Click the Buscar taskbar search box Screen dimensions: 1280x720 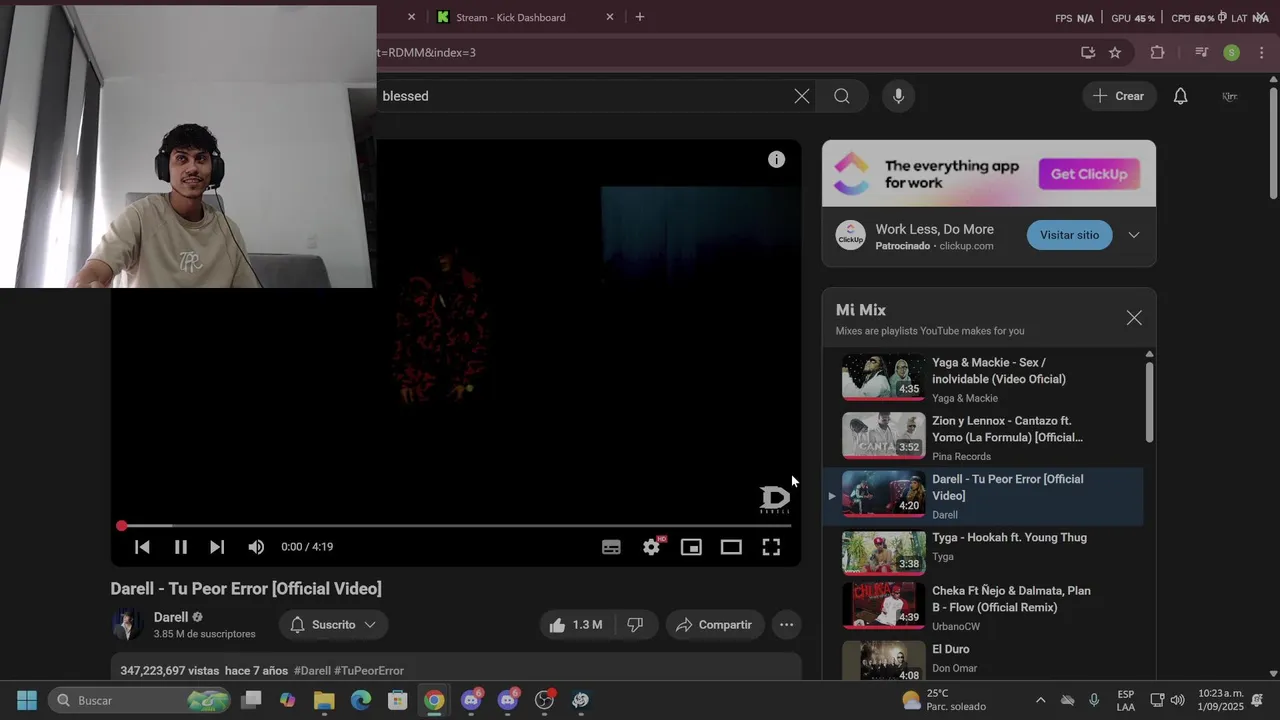140,700
